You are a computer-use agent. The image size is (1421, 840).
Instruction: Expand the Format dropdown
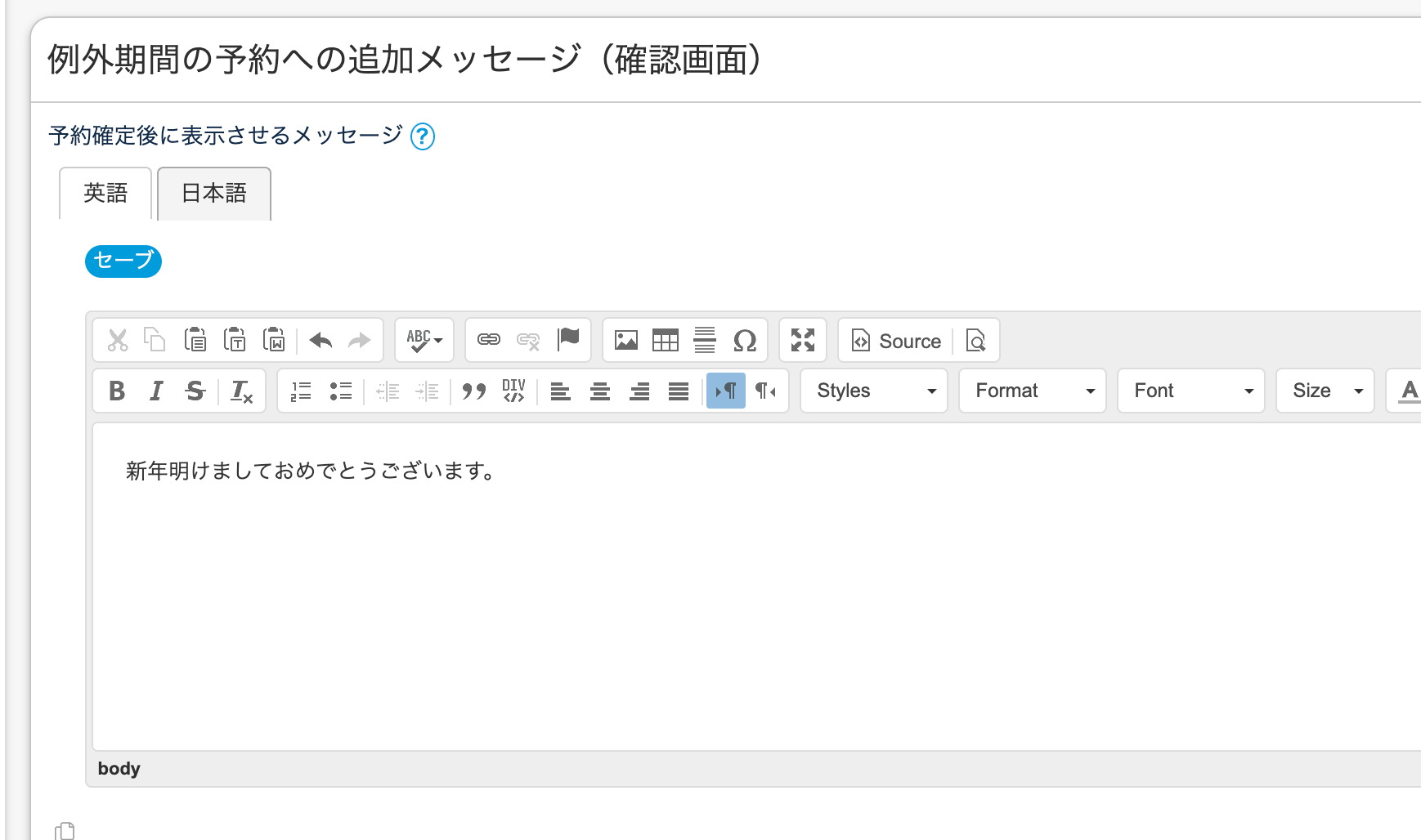[1032, 391]
